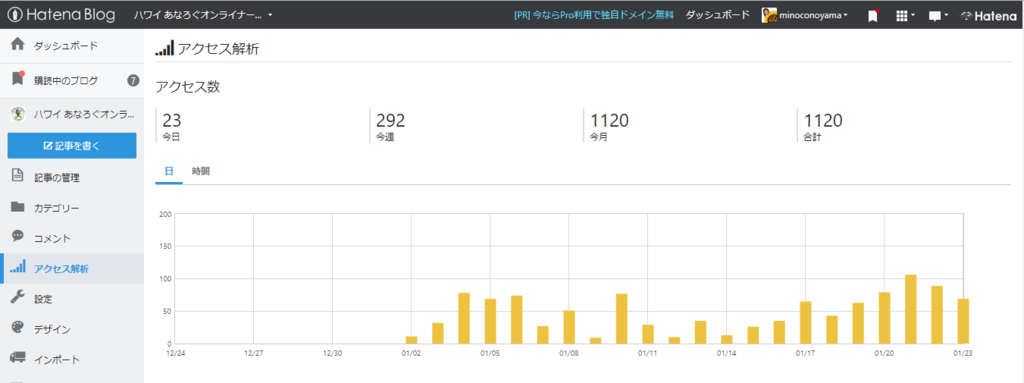Click the Hatena Blog logo
Screen dimensions: 1024x383
(61, 14)
